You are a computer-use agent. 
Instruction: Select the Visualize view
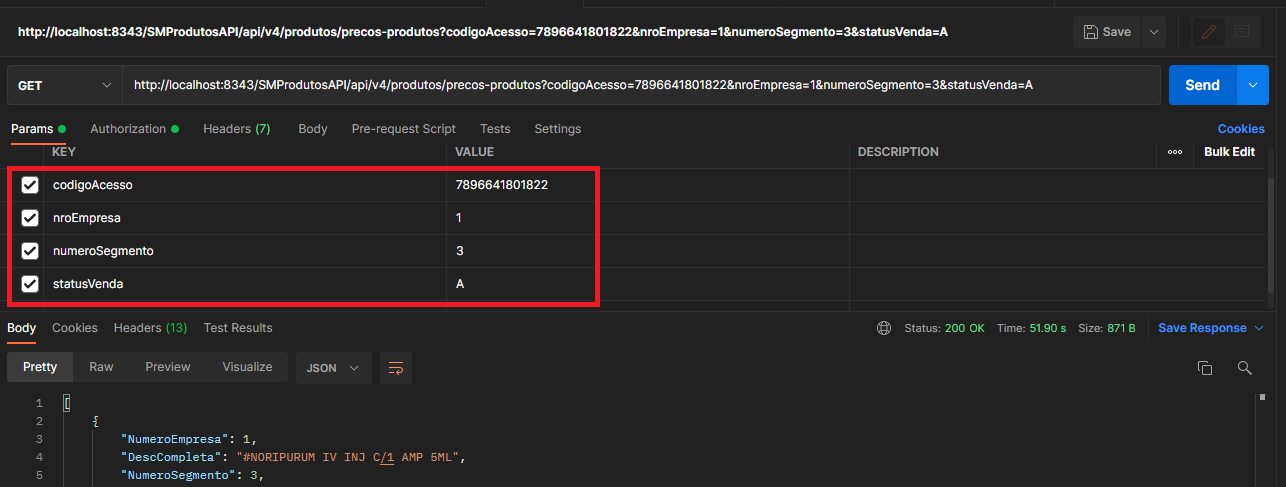(247, 367)
